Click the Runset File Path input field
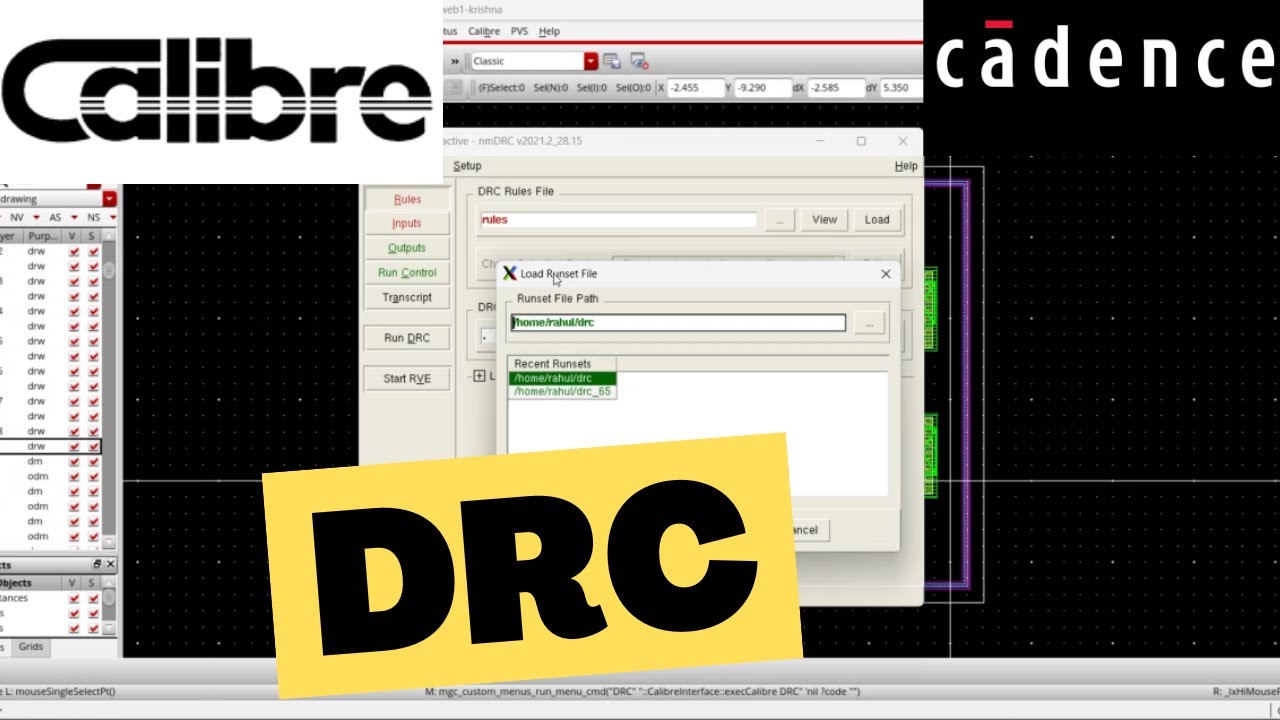The height and width of the screenshot is (720, 1280). tap(678, 323)
